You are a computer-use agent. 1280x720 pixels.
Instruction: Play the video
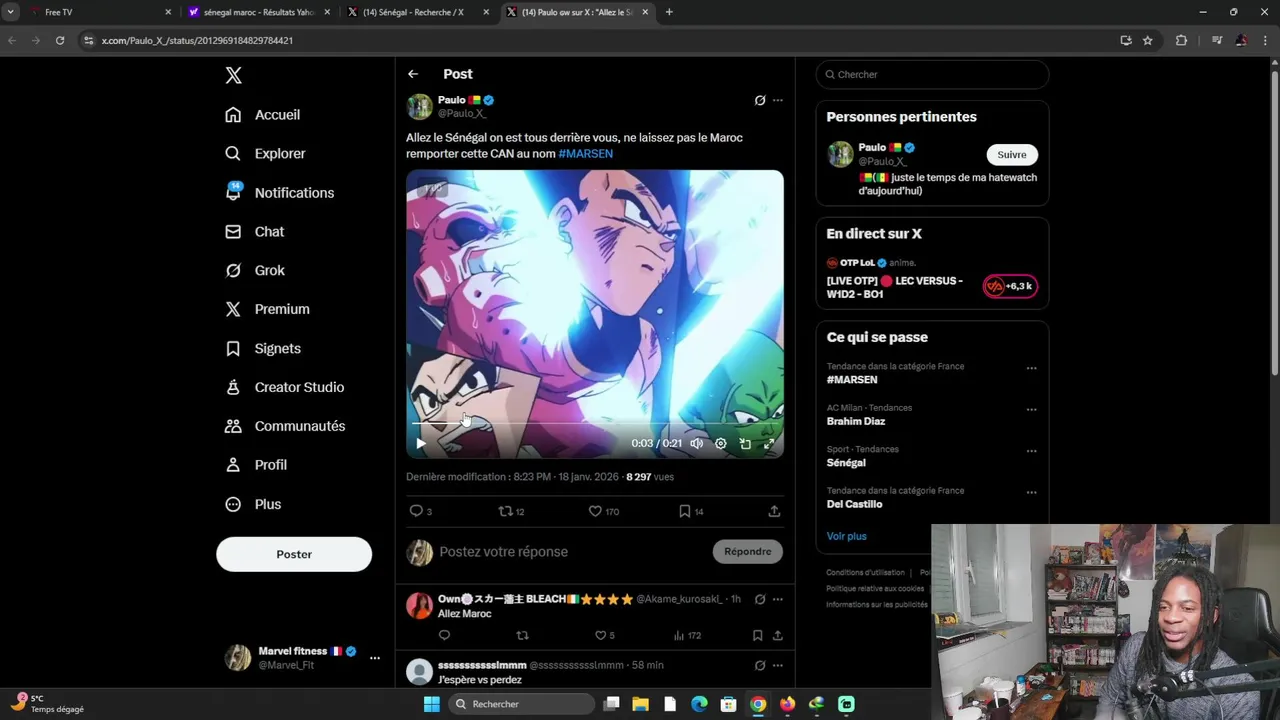(420, 443)
